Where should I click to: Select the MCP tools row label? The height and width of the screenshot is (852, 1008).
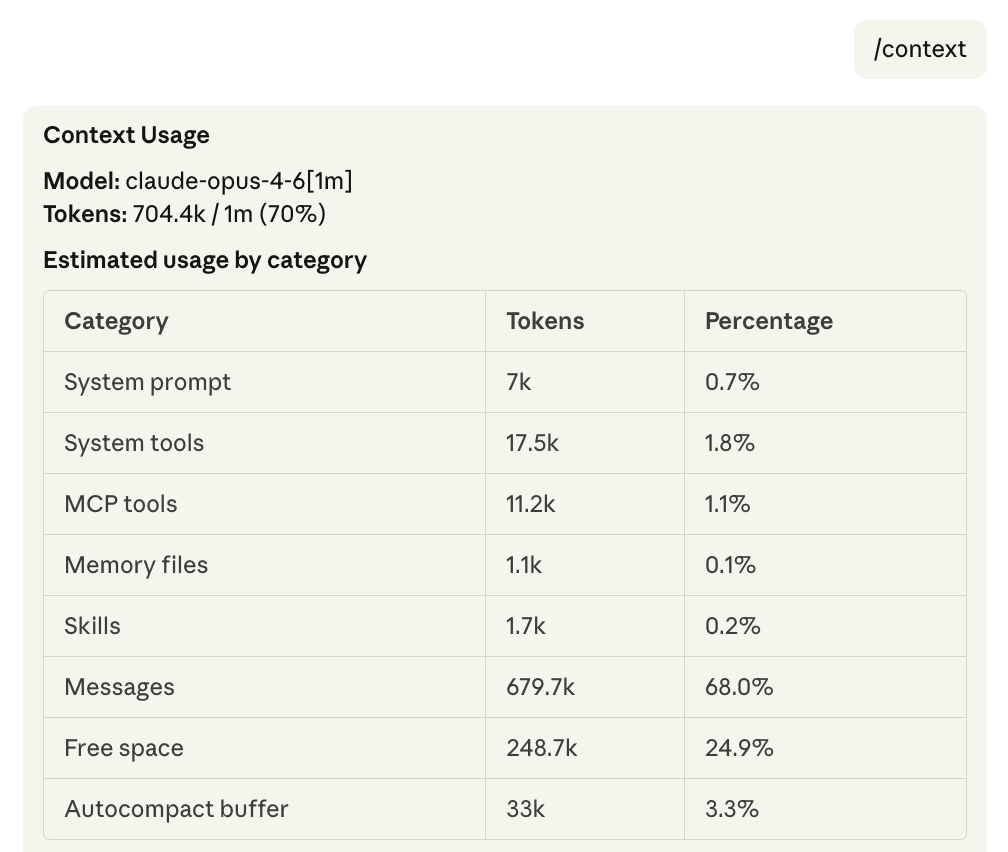(x=120, y=504)
